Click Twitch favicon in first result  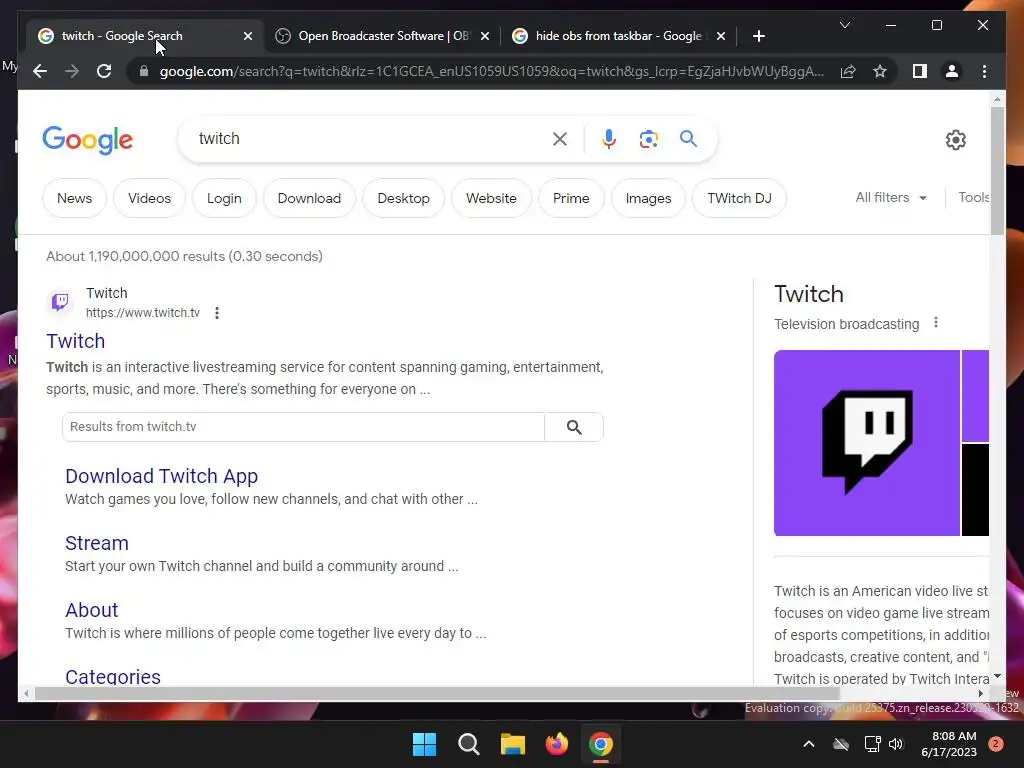click(60, 302)
